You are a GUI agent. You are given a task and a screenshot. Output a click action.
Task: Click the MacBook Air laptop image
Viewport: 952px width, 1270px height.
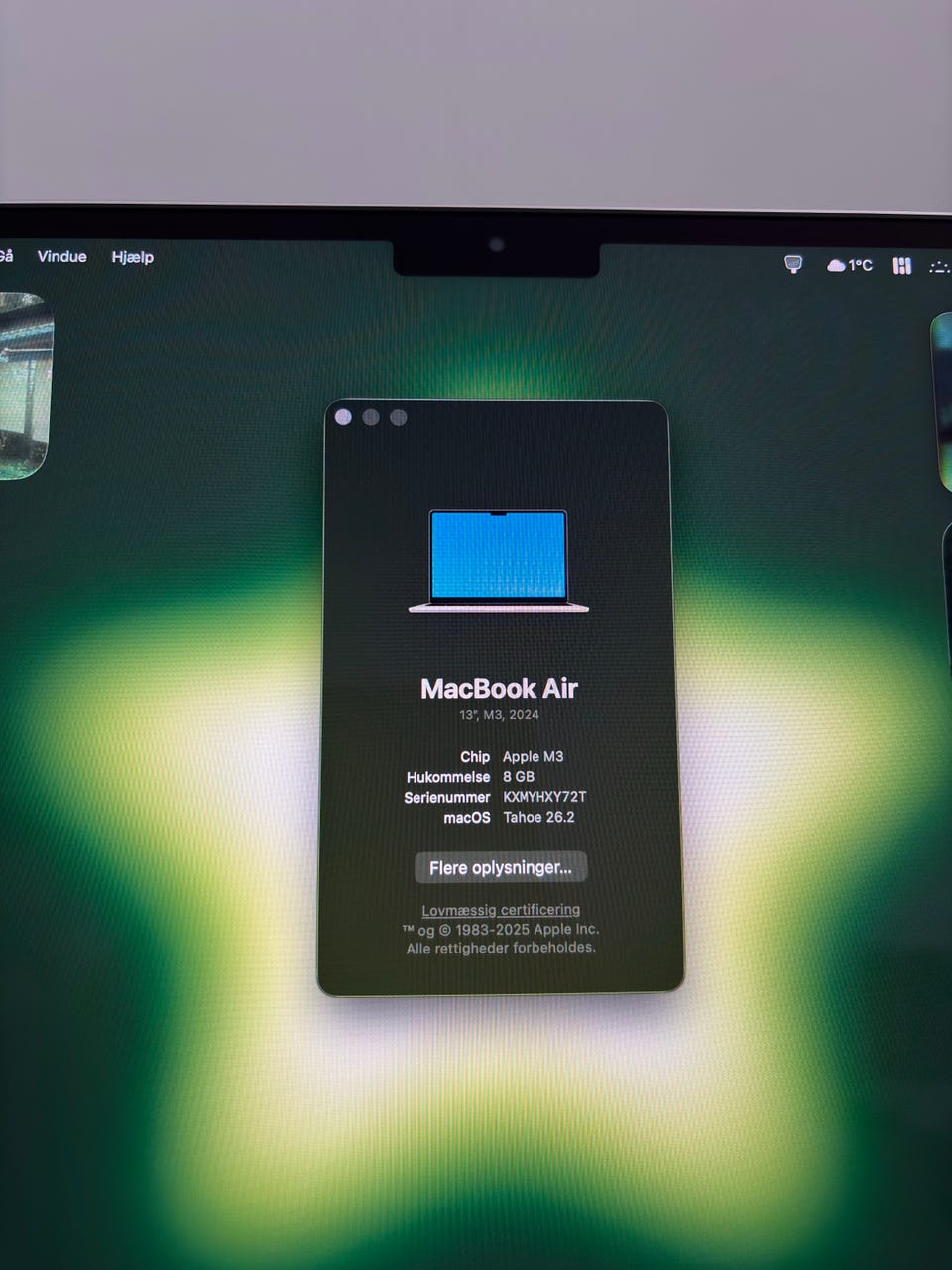499,561
